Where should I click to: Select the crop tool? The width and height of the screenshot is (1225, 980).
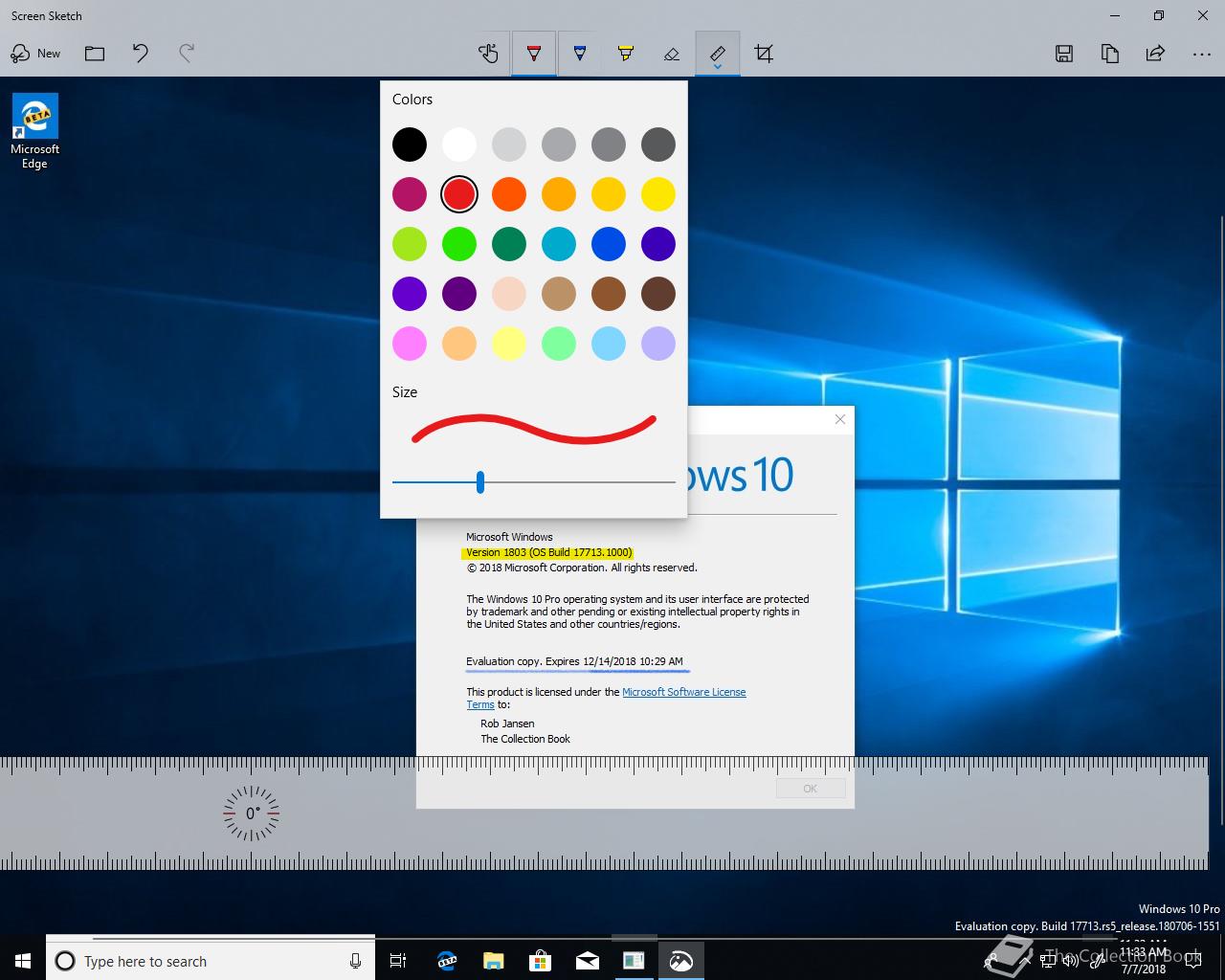click(764, 54)
